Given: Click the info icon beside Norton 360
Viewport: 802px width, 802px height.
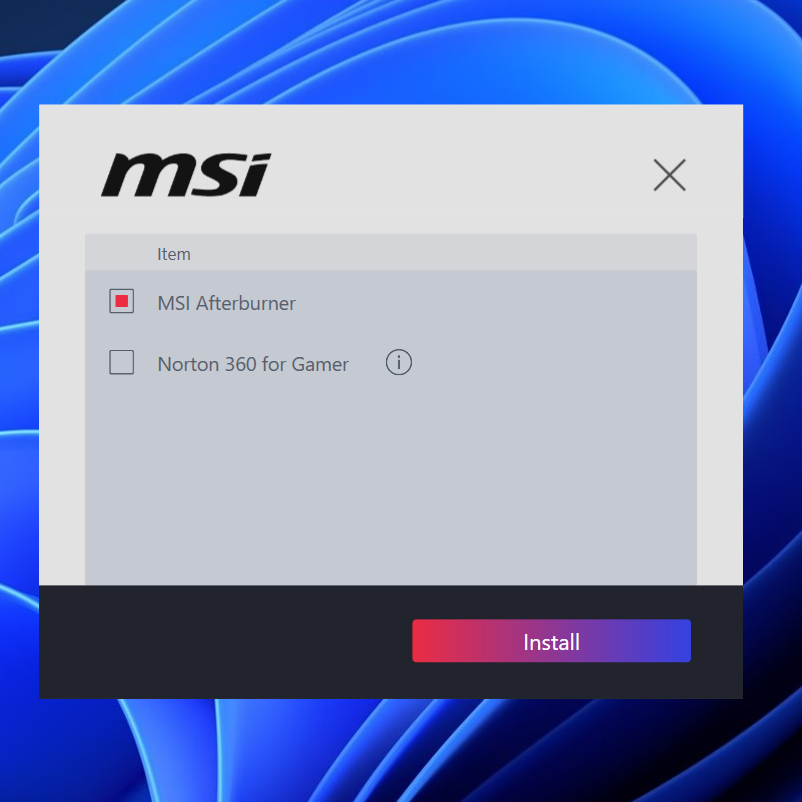Looking at the screenshot, I should coord(399,363).
